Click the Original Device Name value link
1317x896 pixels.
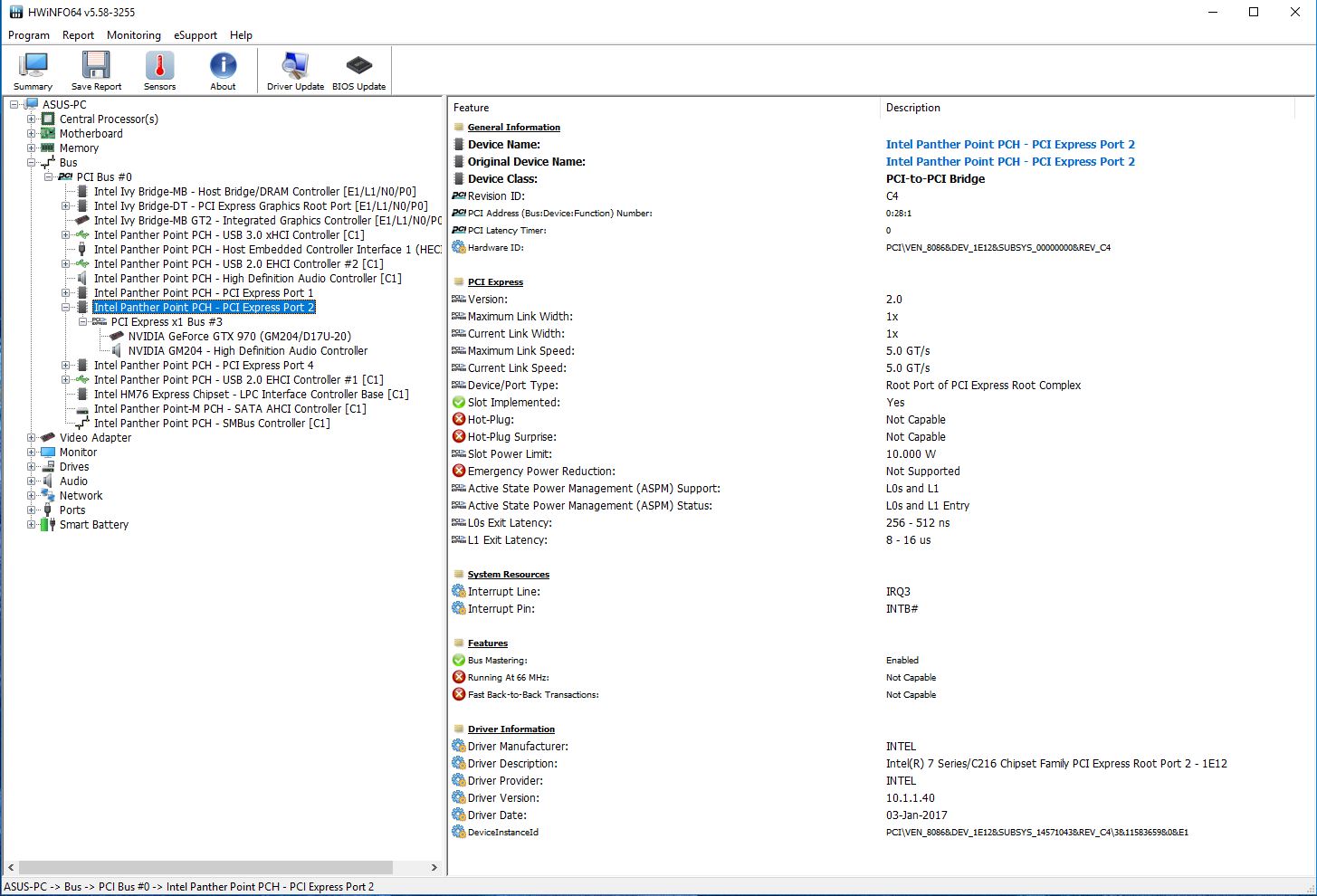1010,161
